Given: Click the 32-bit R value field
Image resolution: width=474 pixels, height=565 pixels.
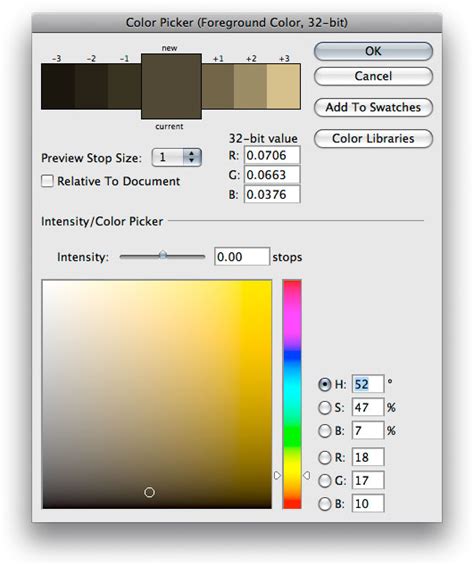Looking at the screenshot, I should pos(272,155).
